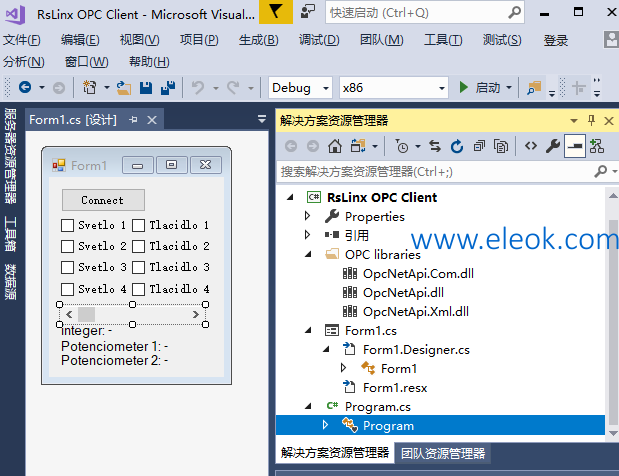The image size is (619, 476).
Task: Expand the 引用 references node
Action: pos(308,235)
